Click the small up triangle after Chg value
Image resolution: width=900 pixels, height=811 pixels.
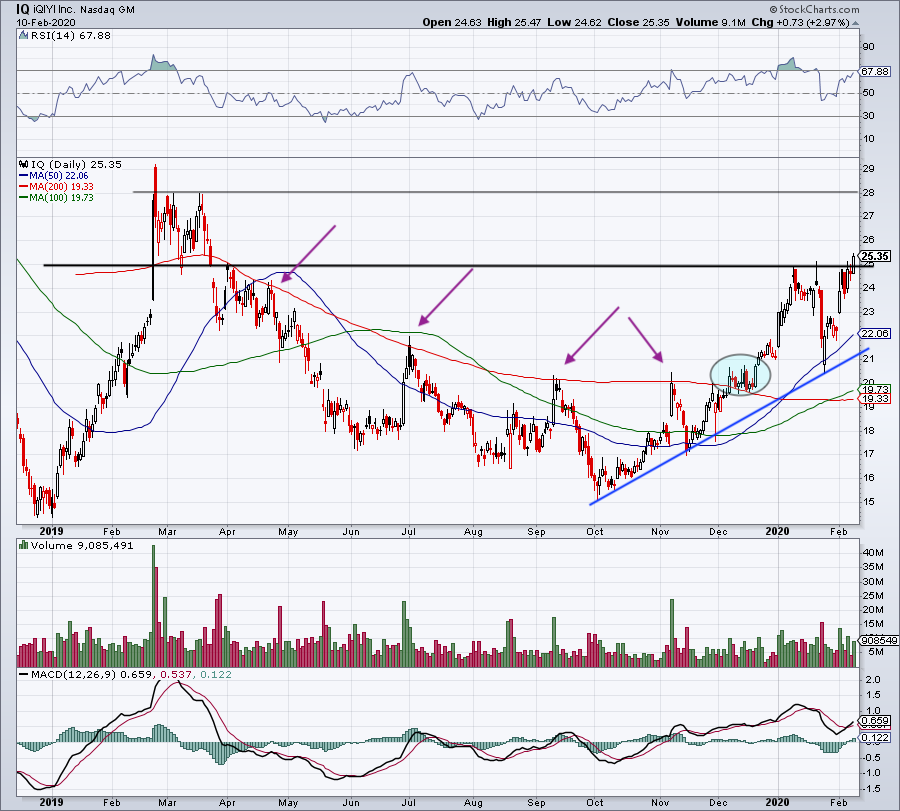tap(855, 24)
